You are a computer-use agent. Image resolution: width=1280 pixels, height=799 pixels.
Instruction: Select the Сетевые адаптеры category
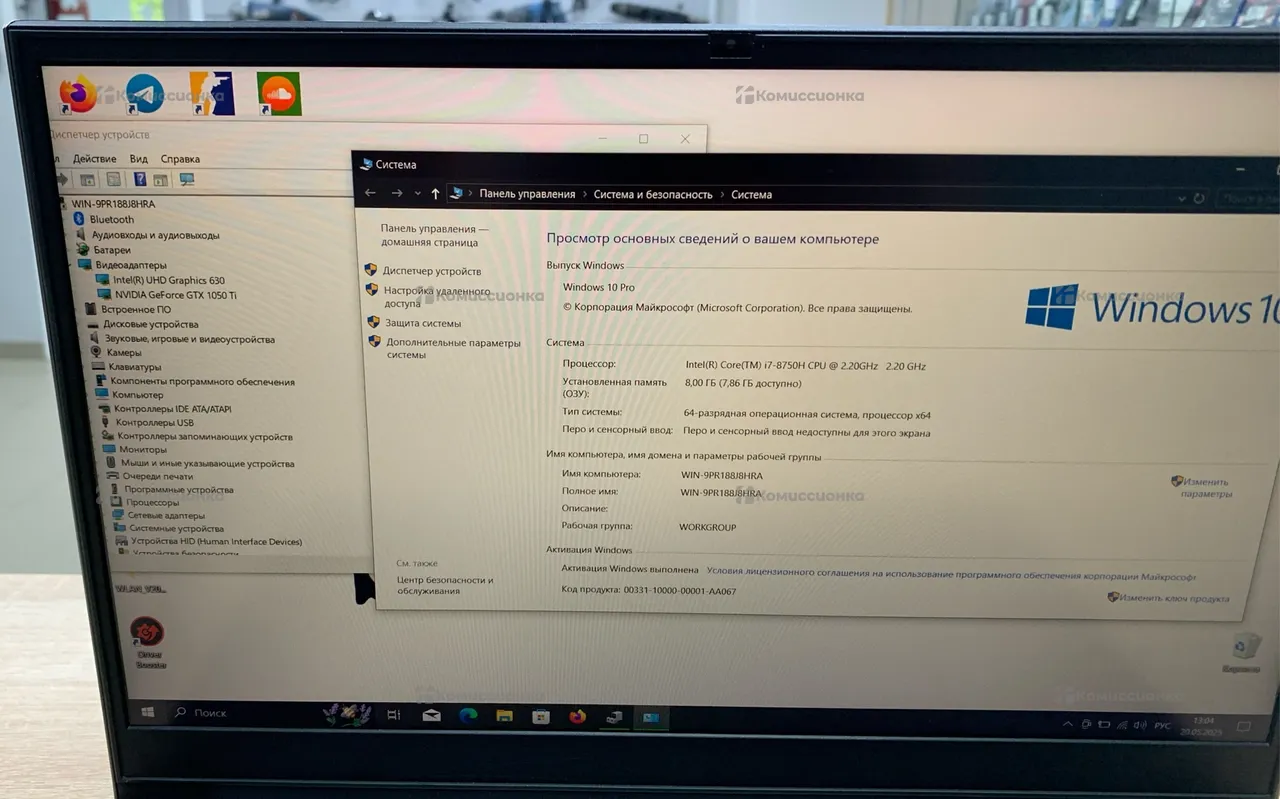[166, 516]
